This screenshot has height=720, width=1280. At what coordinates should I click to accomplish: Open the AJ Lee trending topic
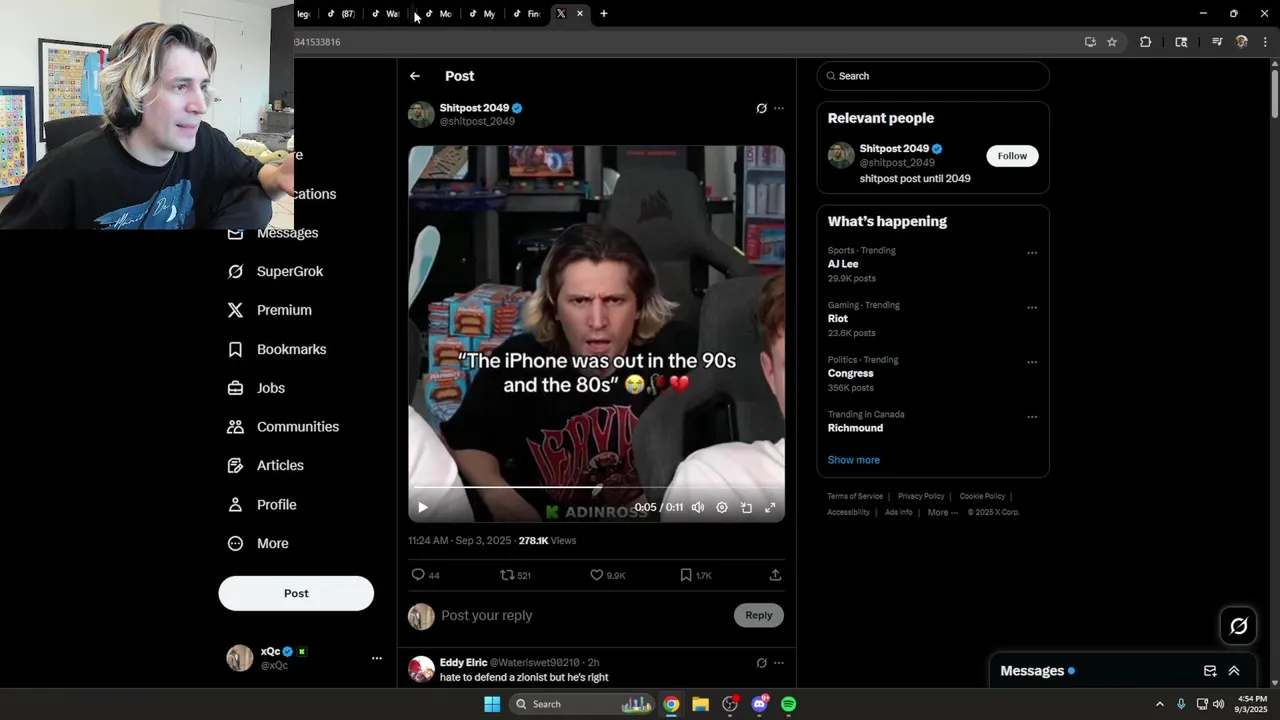pos(843,264)
